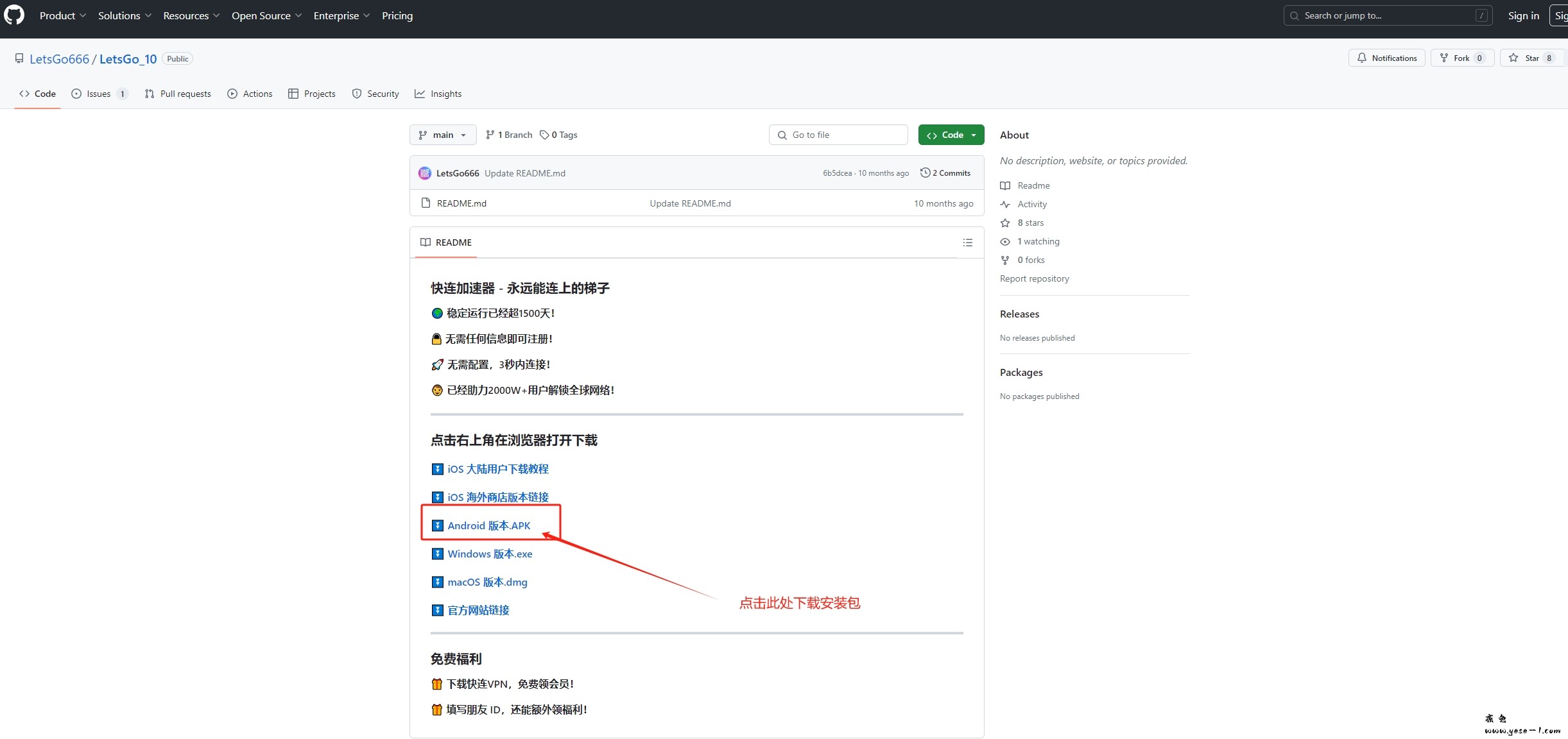
Task: Click the Notifications bell button
Action: point(1386,58)
